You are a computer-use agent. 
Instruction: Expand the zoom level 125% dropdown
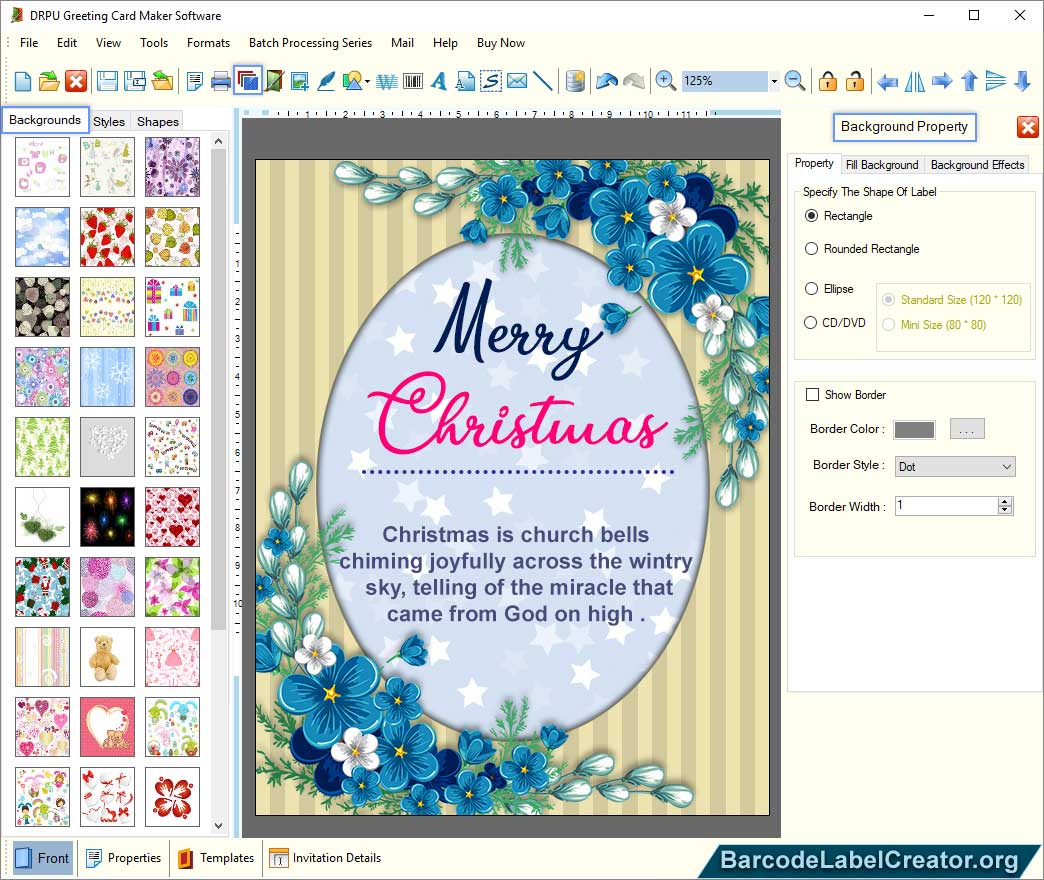(x=774, y=81)
